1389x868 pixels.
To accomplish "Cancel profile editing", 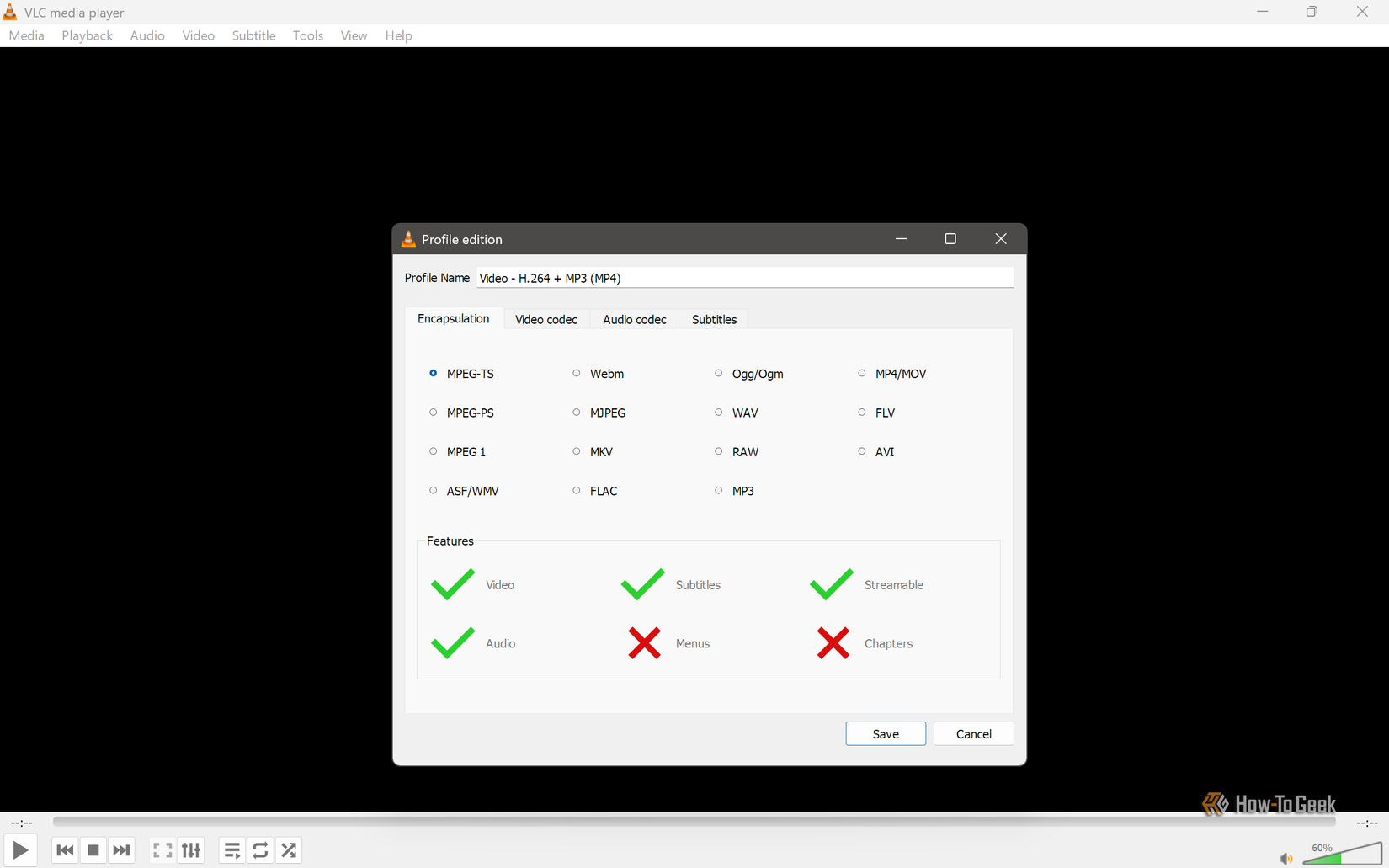I will point(973,734).
